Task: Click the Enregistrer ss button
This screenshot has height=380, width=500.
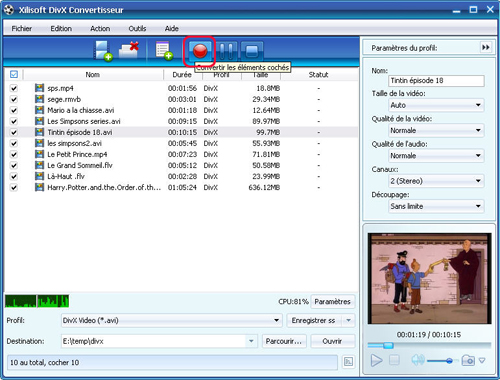Action: point(313,320)
